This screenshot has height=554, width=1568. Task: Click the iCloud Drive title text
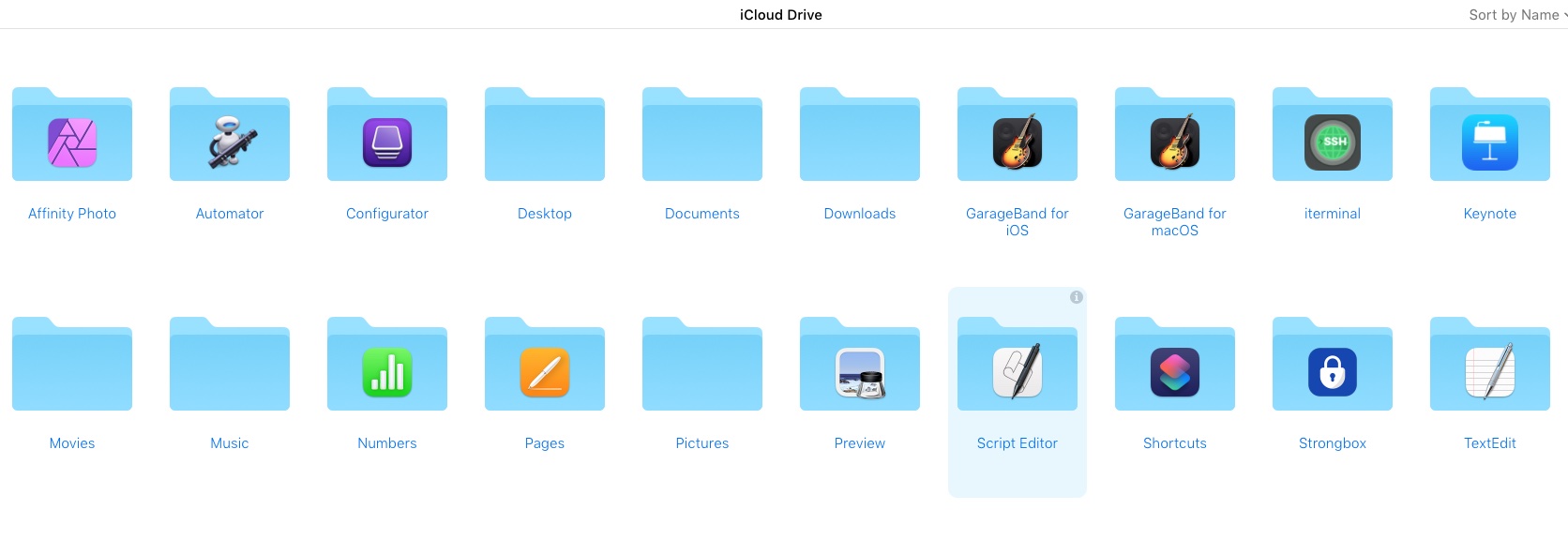tap(781, 15)
